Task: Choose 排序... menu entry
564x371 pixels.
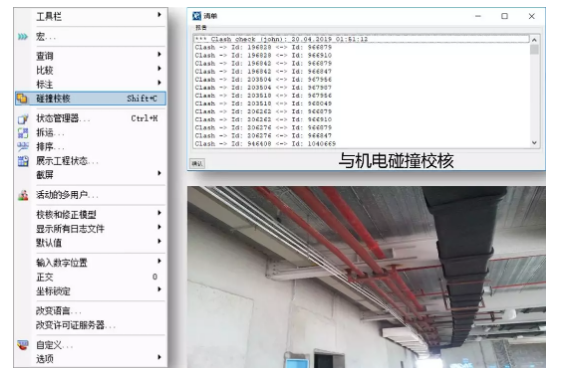Action: coord(90,147)
